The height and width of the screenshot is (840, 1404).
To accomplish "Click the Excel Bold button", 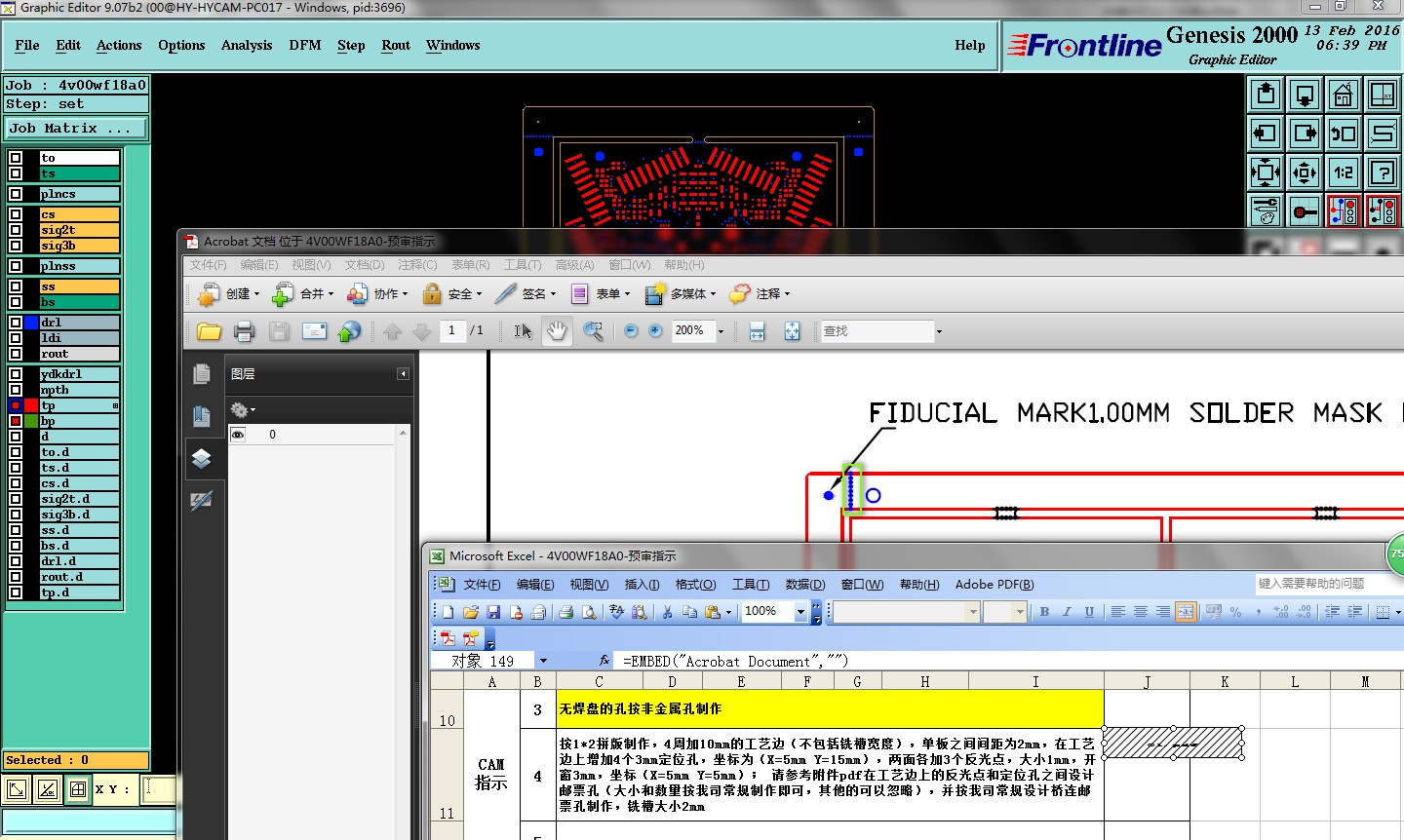I will click(x=1044, y=612).
